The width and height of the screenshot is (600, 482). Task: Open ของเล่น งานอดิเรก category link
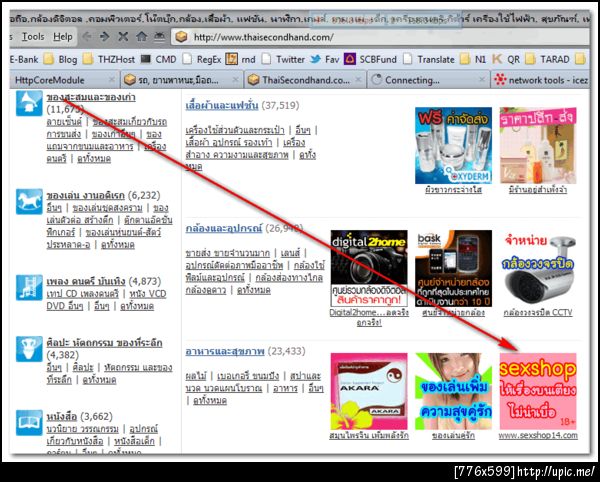point(86,195)
